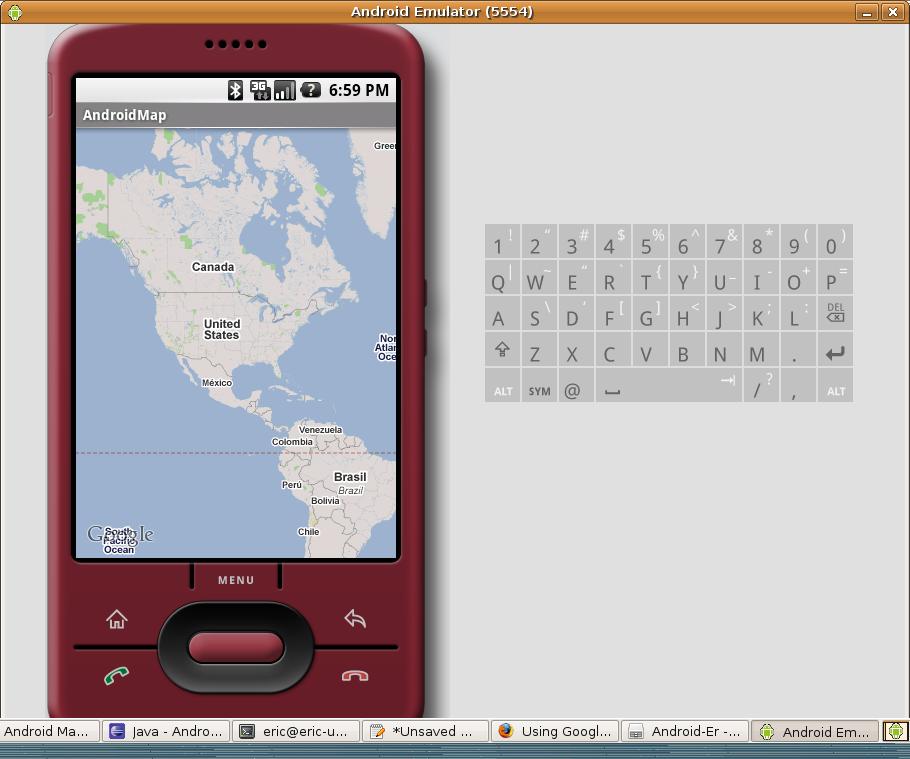The image size is (910, 759).
Task: Click the 3G data status icon
Action: (262, 90)
